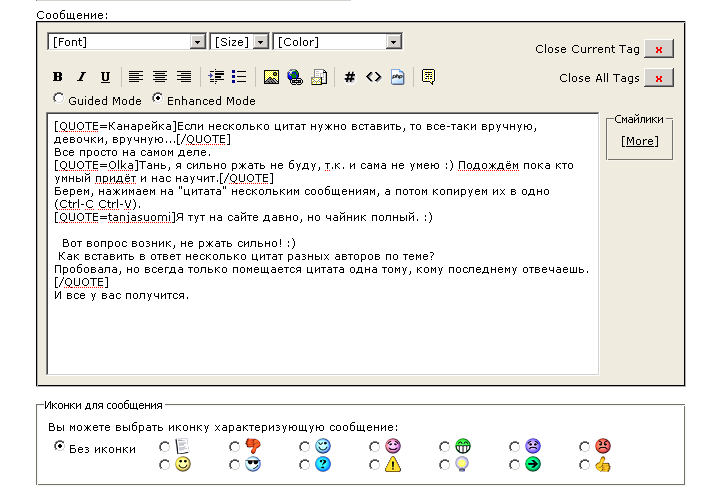Wrap selection in CODE tags using # icon
Screen dimensions: 703x494
pos(349,77)
